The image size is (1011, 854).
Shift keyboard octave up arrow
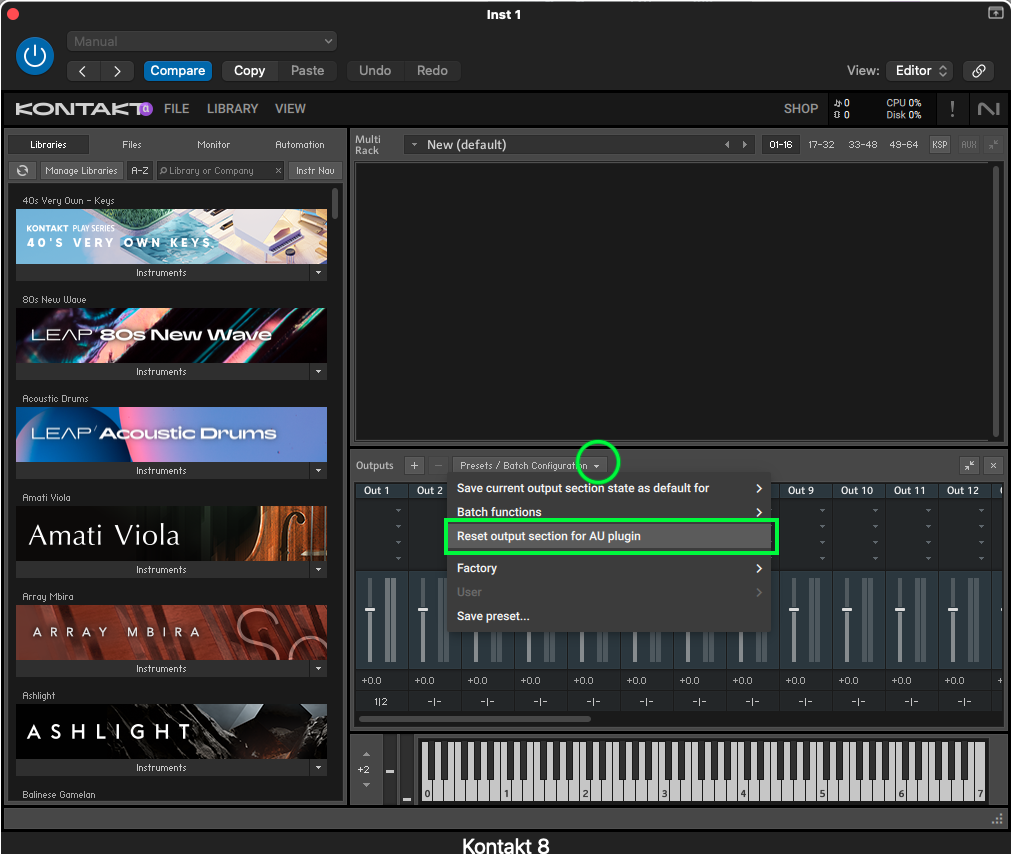(x=366, y=754)
